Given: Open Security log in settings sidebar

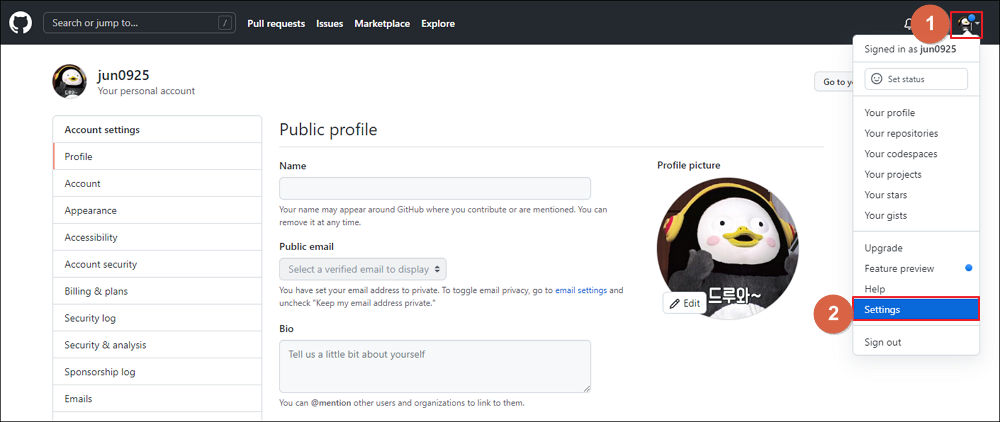Looking at the screenshot, I should [x=157, y=318].
